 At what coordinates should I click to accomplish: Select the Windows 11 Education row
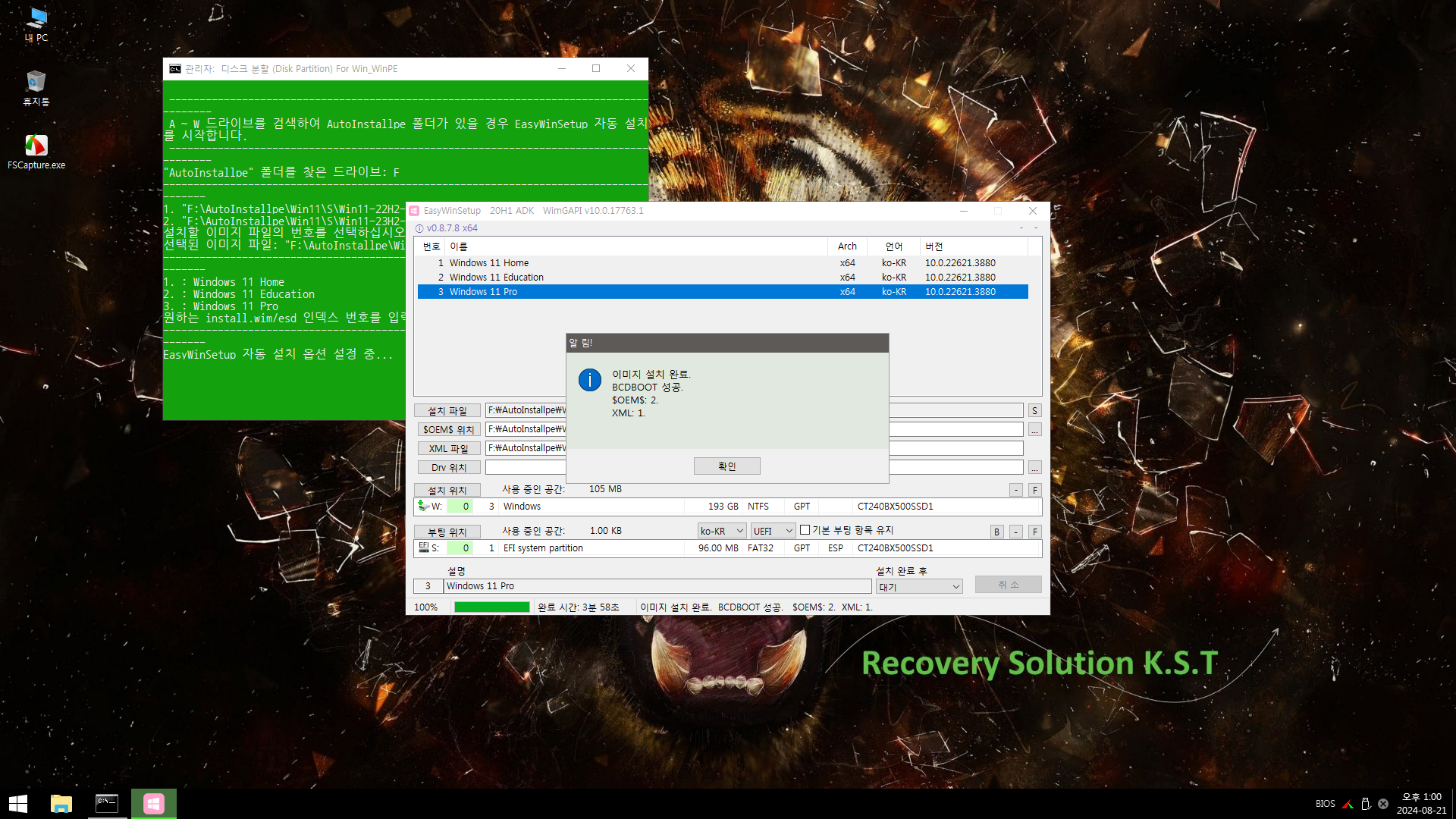723,278
